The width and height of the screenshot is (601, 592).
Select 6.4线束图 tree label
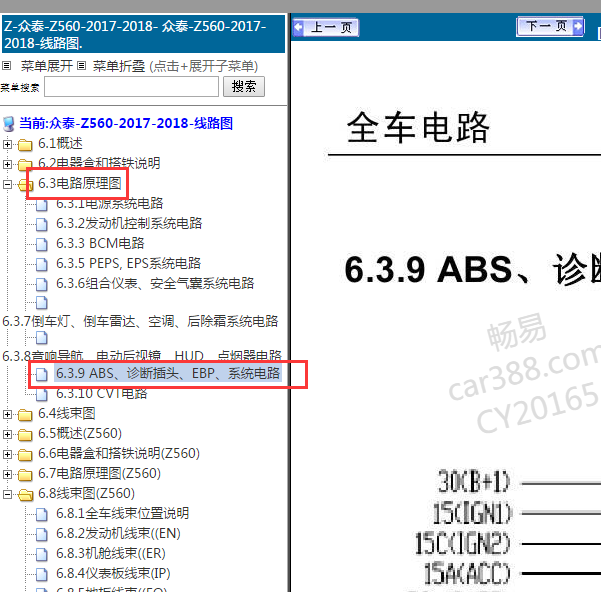(x=67, y=413)
